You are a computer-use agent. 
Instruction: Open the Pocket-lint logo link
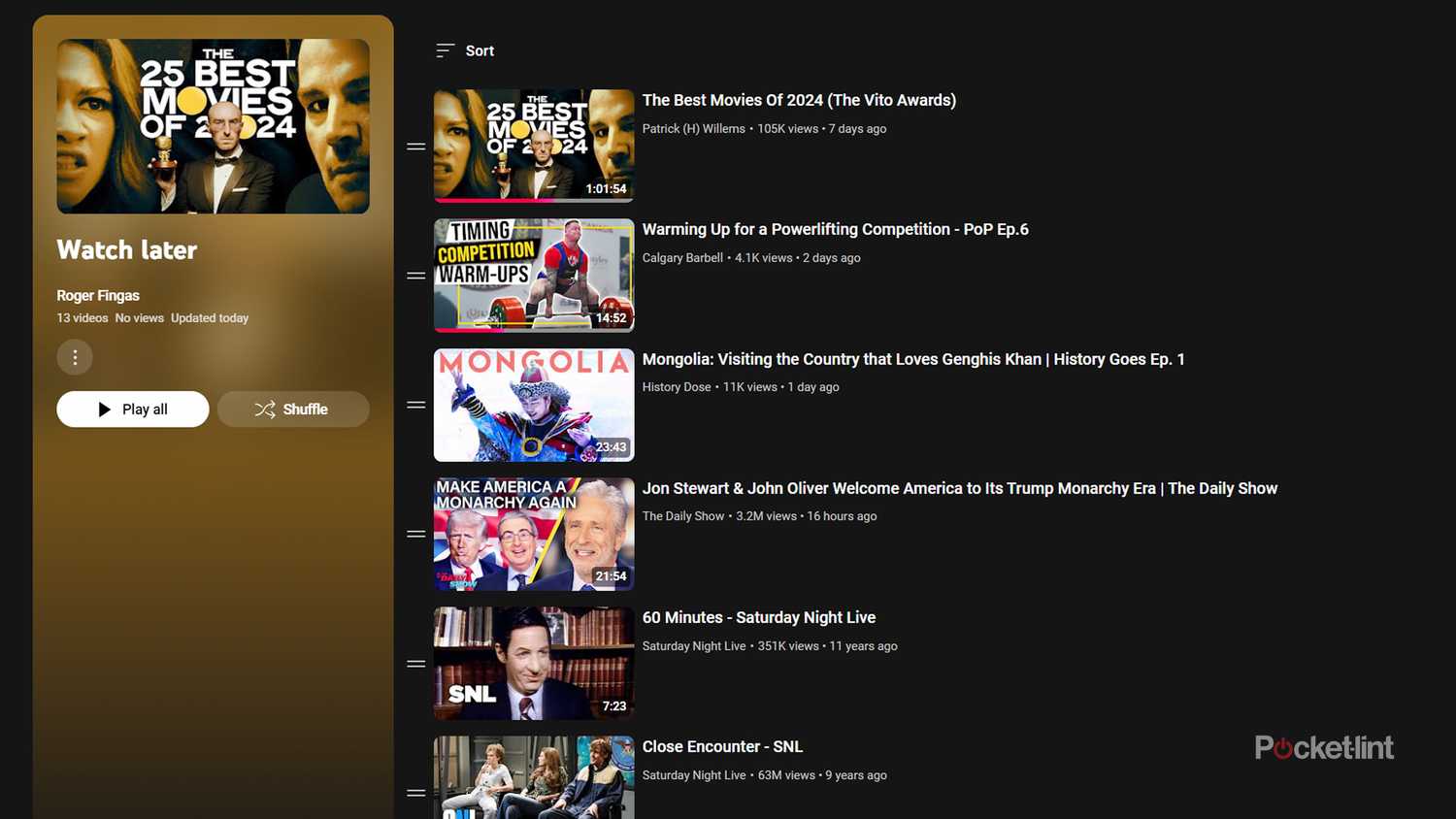coord(1324,747)
